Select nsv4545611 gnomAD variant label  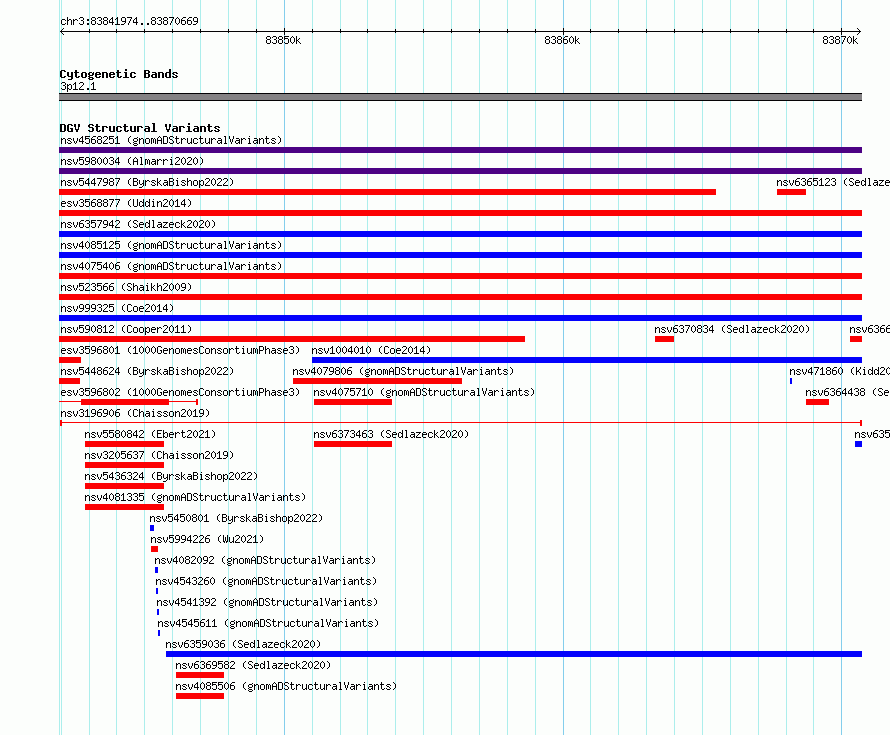coord(268,623)
